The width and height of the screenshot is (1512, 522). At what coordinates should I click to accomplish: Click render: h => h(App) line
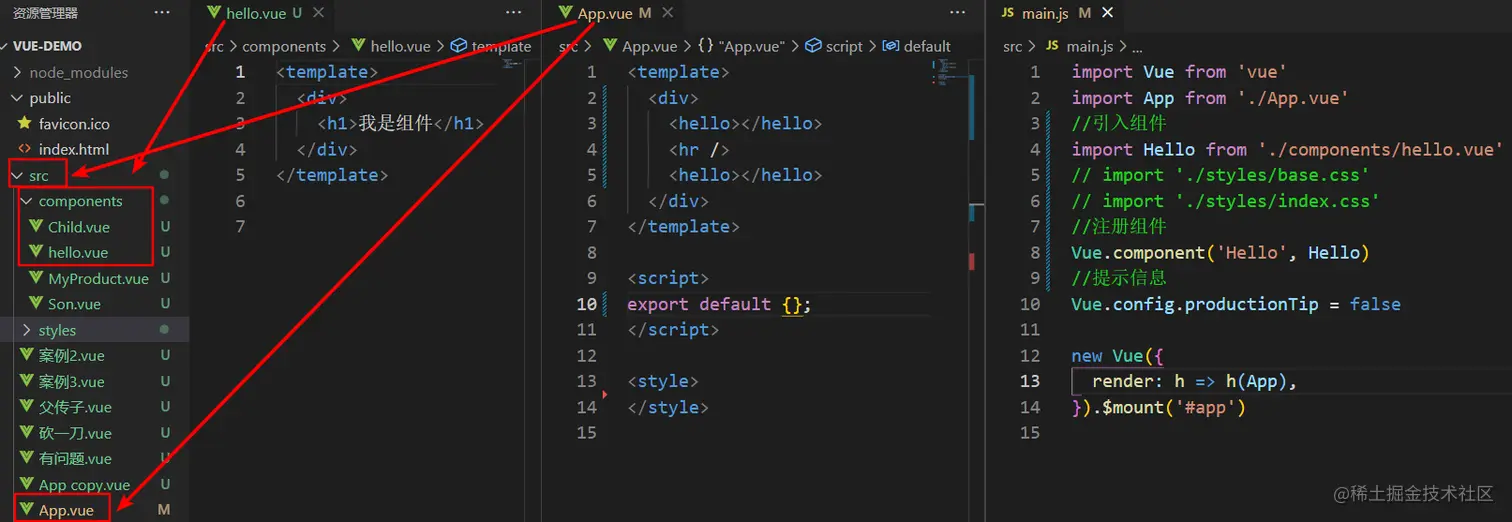coord(1194,381)
